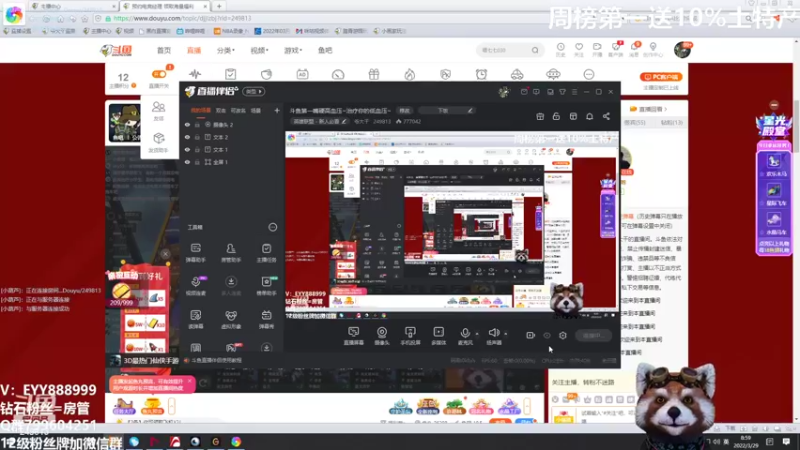Expand speaker options arrow
Viewport: 800px width, 450px height.
(506, 334)
